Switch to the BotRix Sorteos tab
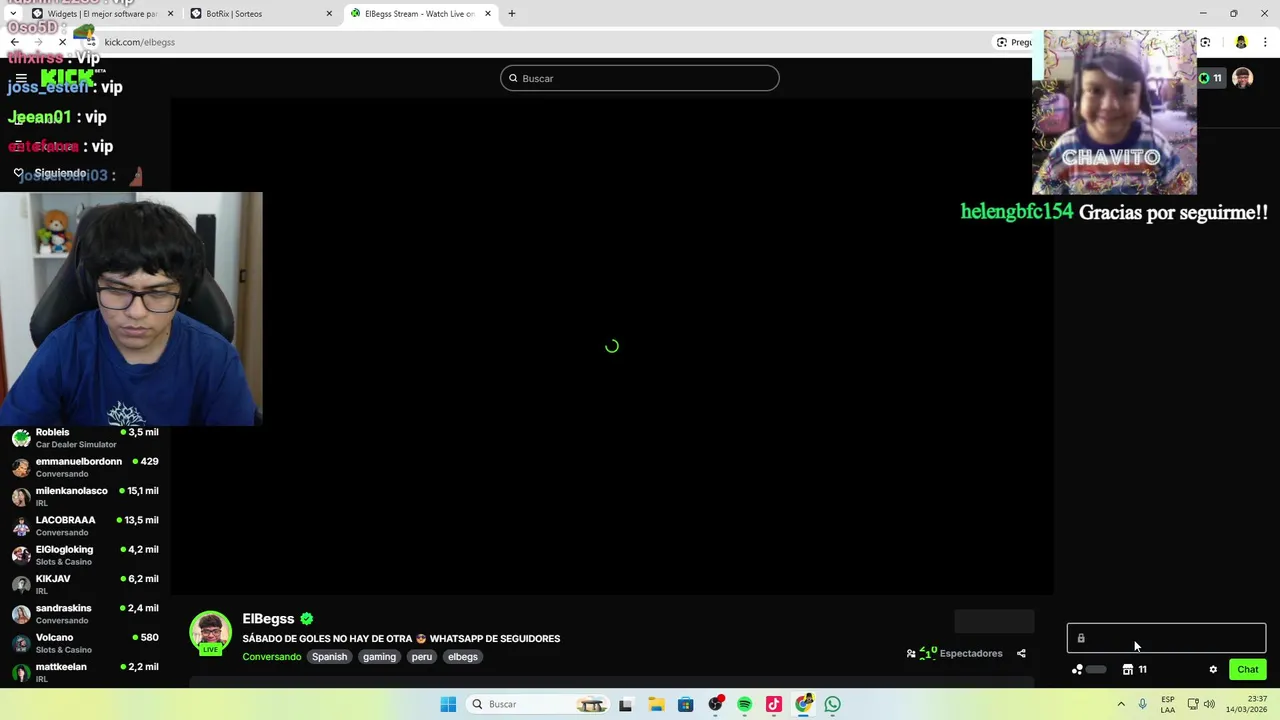The width and height of the screenshot is (1280, 720). point(262,14)
